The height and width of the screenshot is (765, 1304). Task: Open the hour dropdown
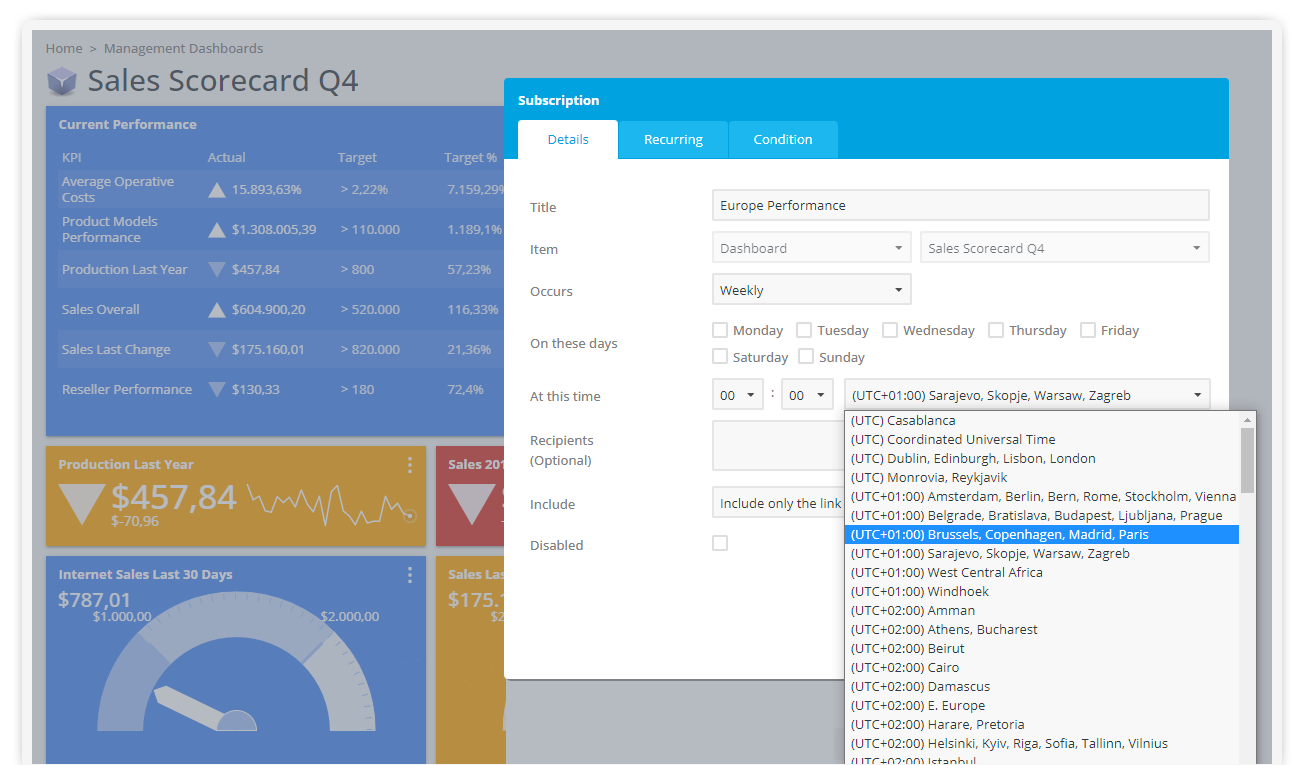738,395
